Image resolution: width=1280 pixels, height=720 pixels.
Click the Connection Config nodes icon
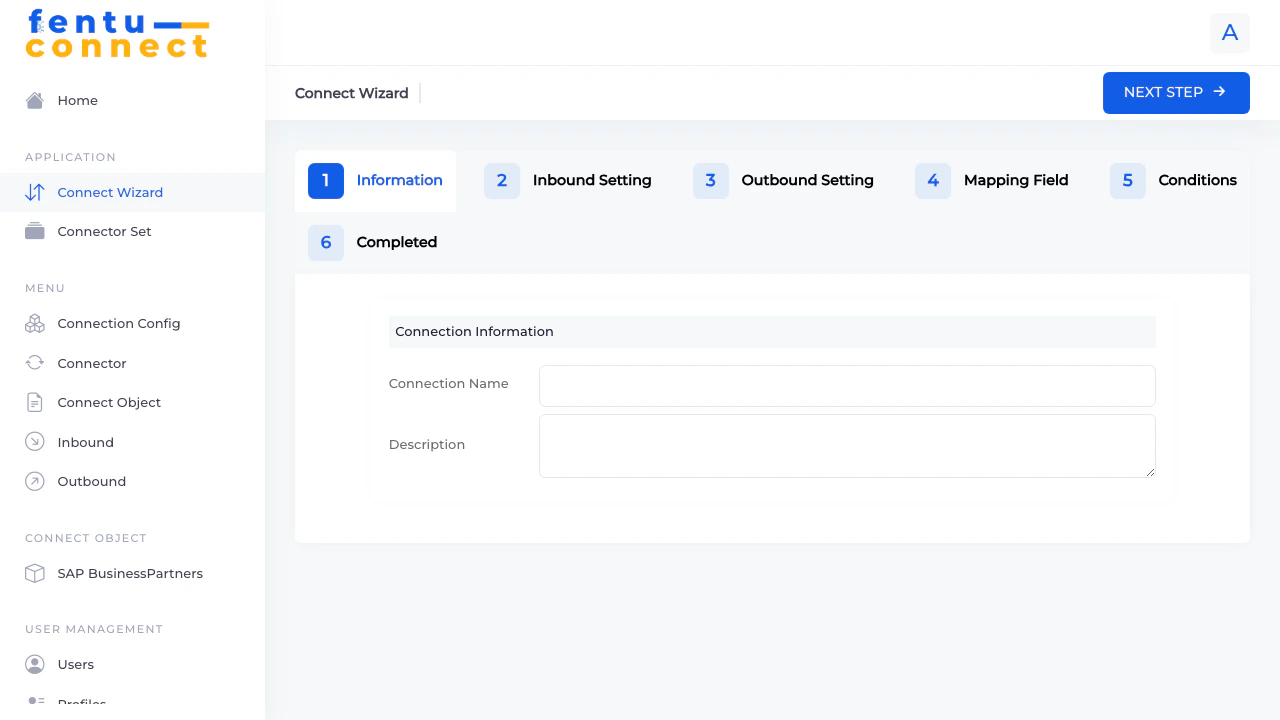pos(35,323)
